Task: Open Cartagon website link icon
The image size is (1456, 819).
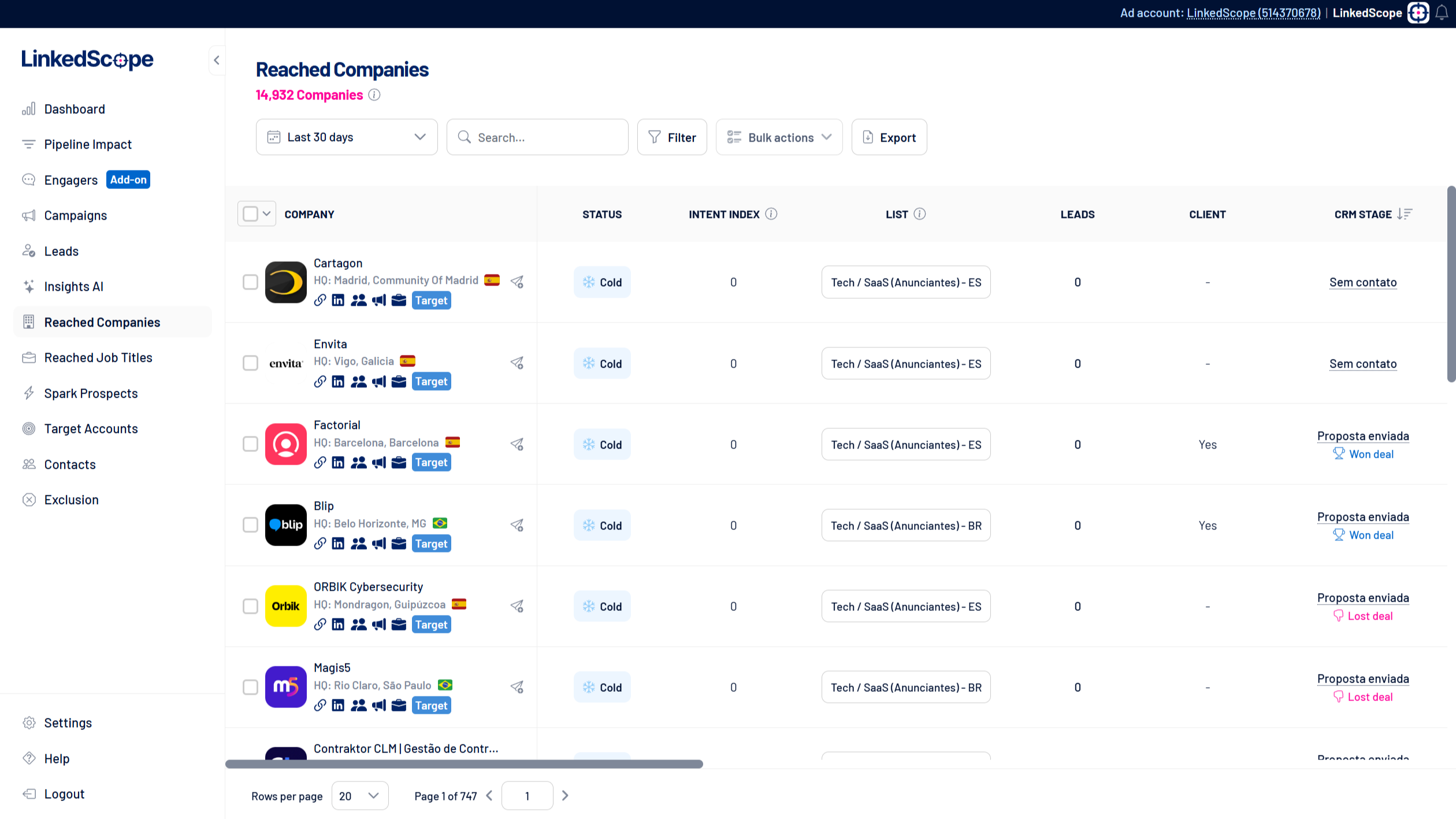Action: pos(320,300)
